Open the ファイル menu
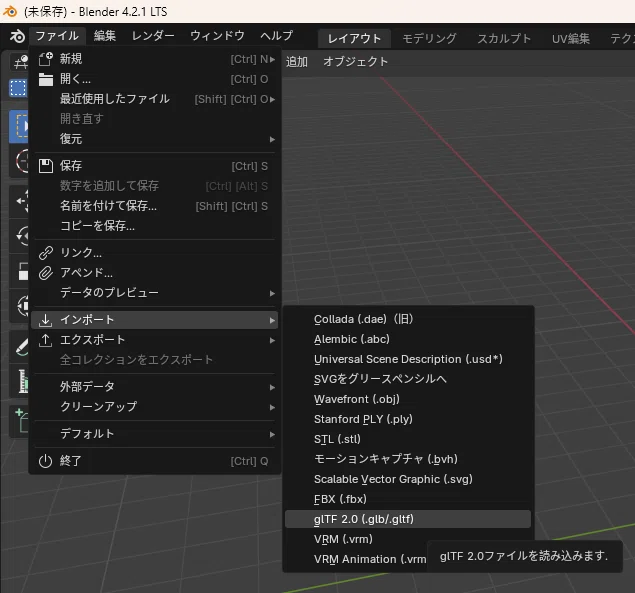The image size is (635, 593). point(57,36)
